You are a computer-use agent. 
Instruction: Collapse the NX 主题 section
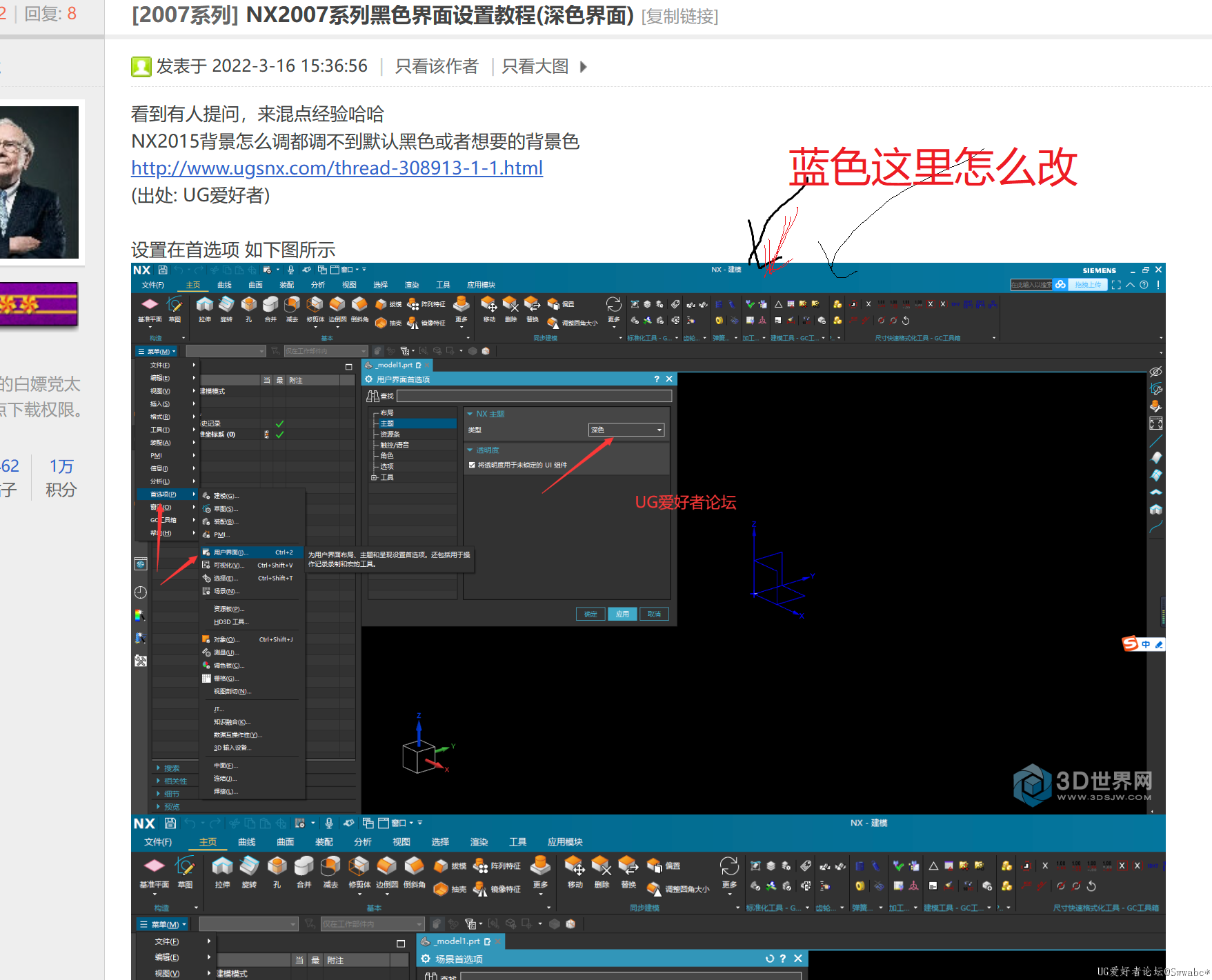click(470, 414)
